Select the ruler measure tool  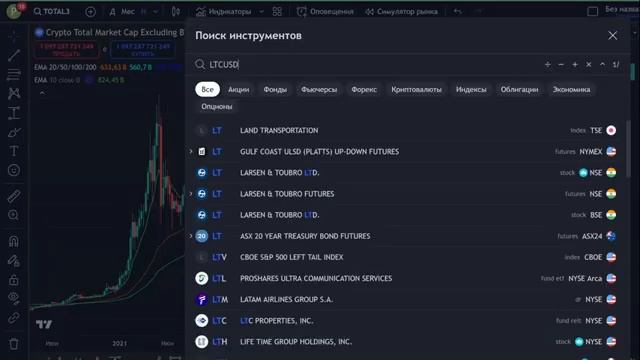tap(14, 196)
